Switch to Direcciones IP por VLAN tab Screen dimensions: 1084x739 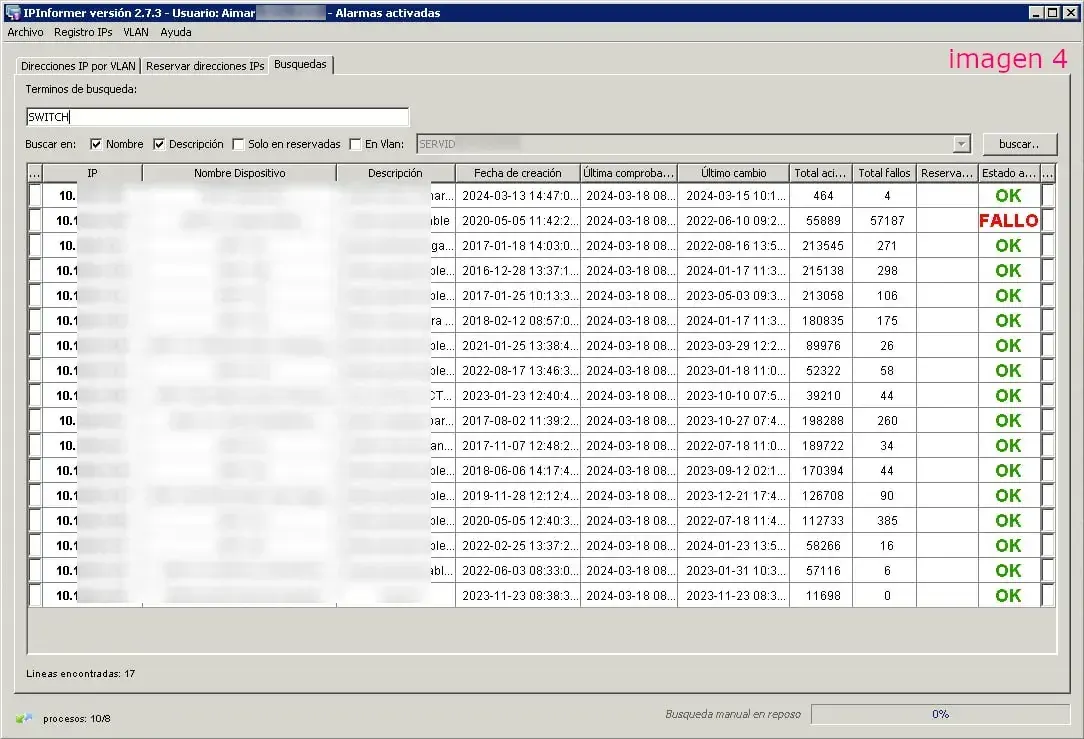click(77, 66)
